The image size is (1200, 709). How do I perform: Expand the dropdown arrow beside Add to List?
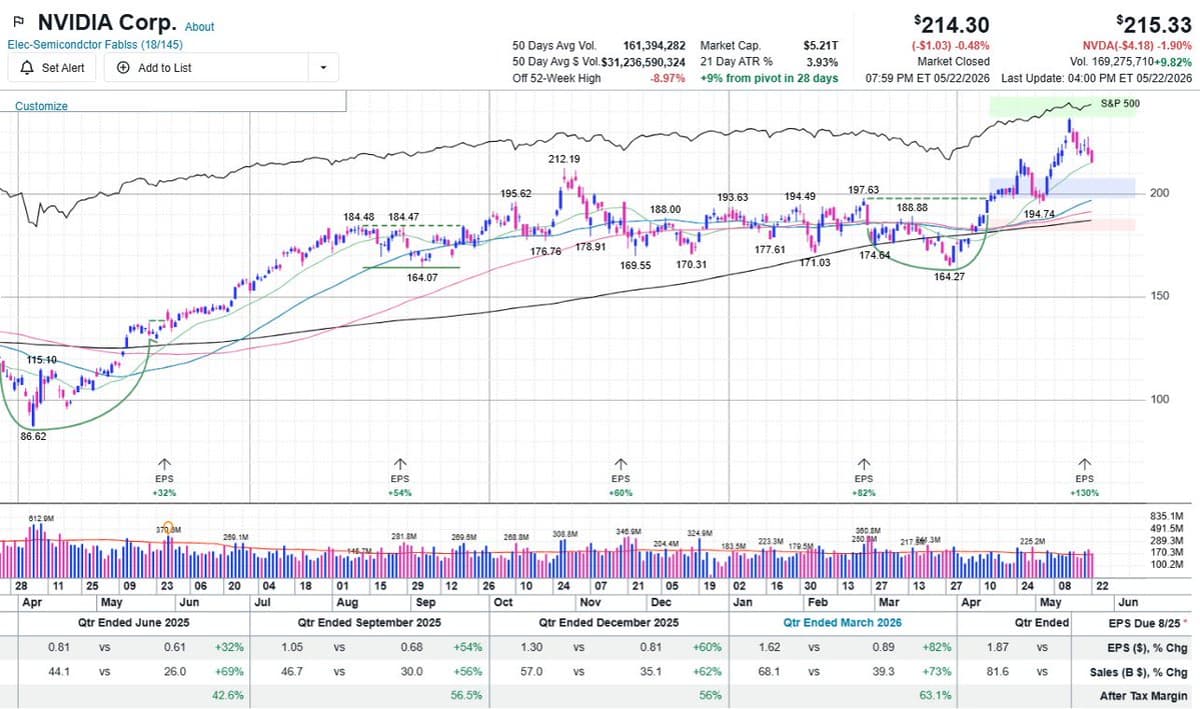point(323,68)
